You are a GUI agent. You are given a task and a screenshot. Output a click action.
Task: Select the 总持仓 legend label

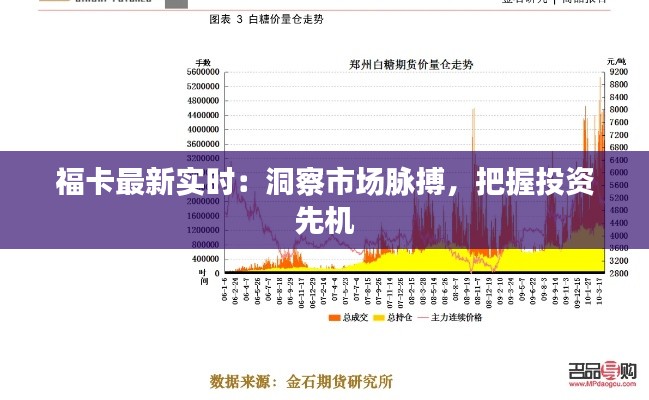point(399,318)
